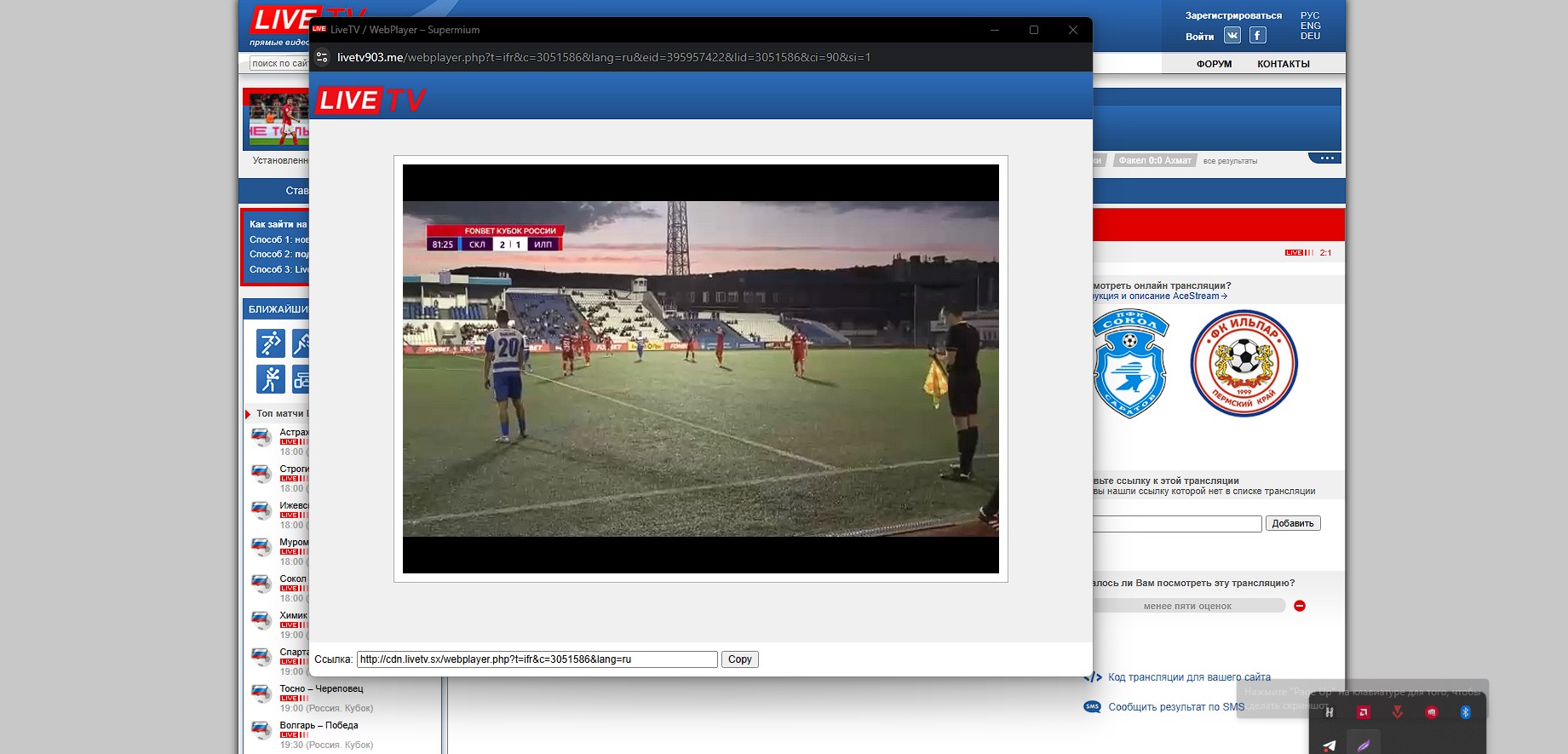The image size is (1568, 754).
Task: Click the LIVE 2:1 score indicator
Action: (x=1308, y=252)
